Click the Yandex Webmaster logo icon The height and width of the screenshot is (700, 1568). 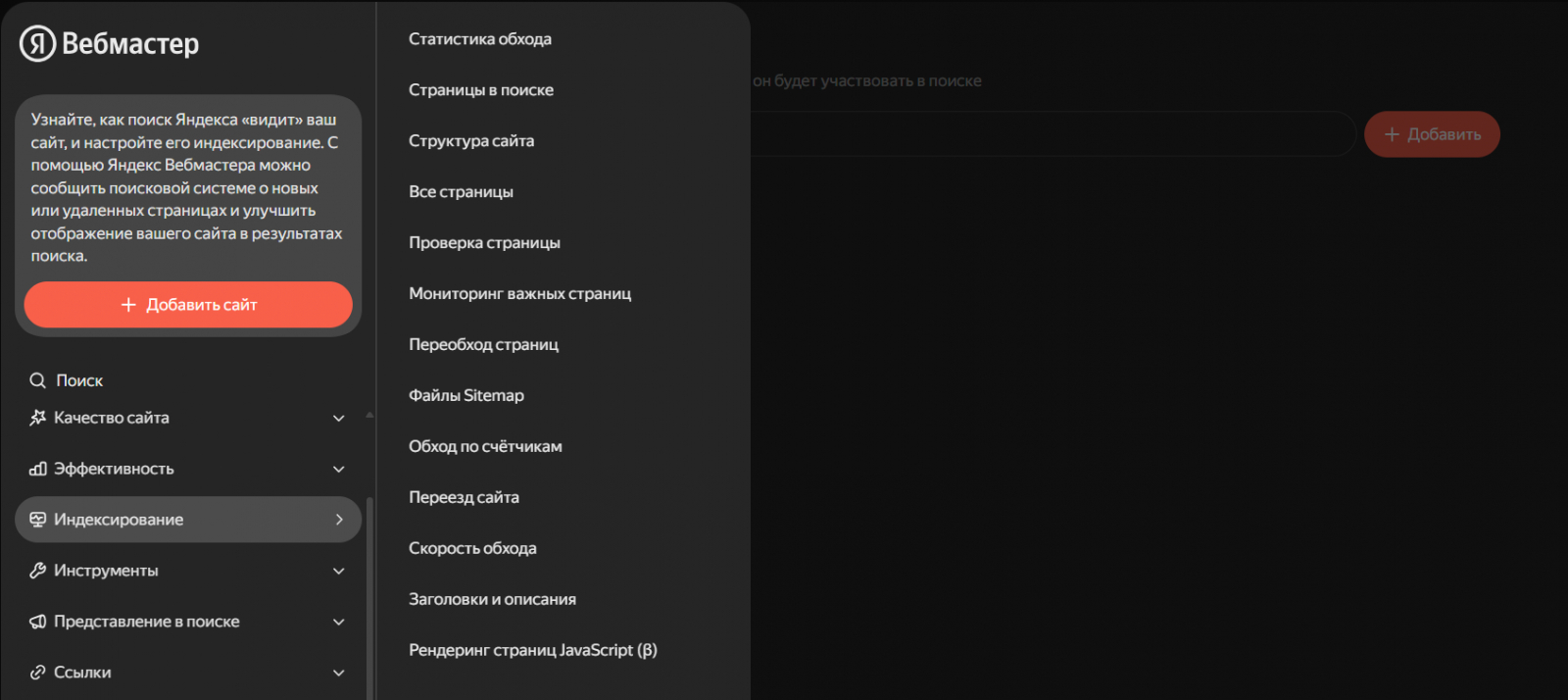click(37, 43)
